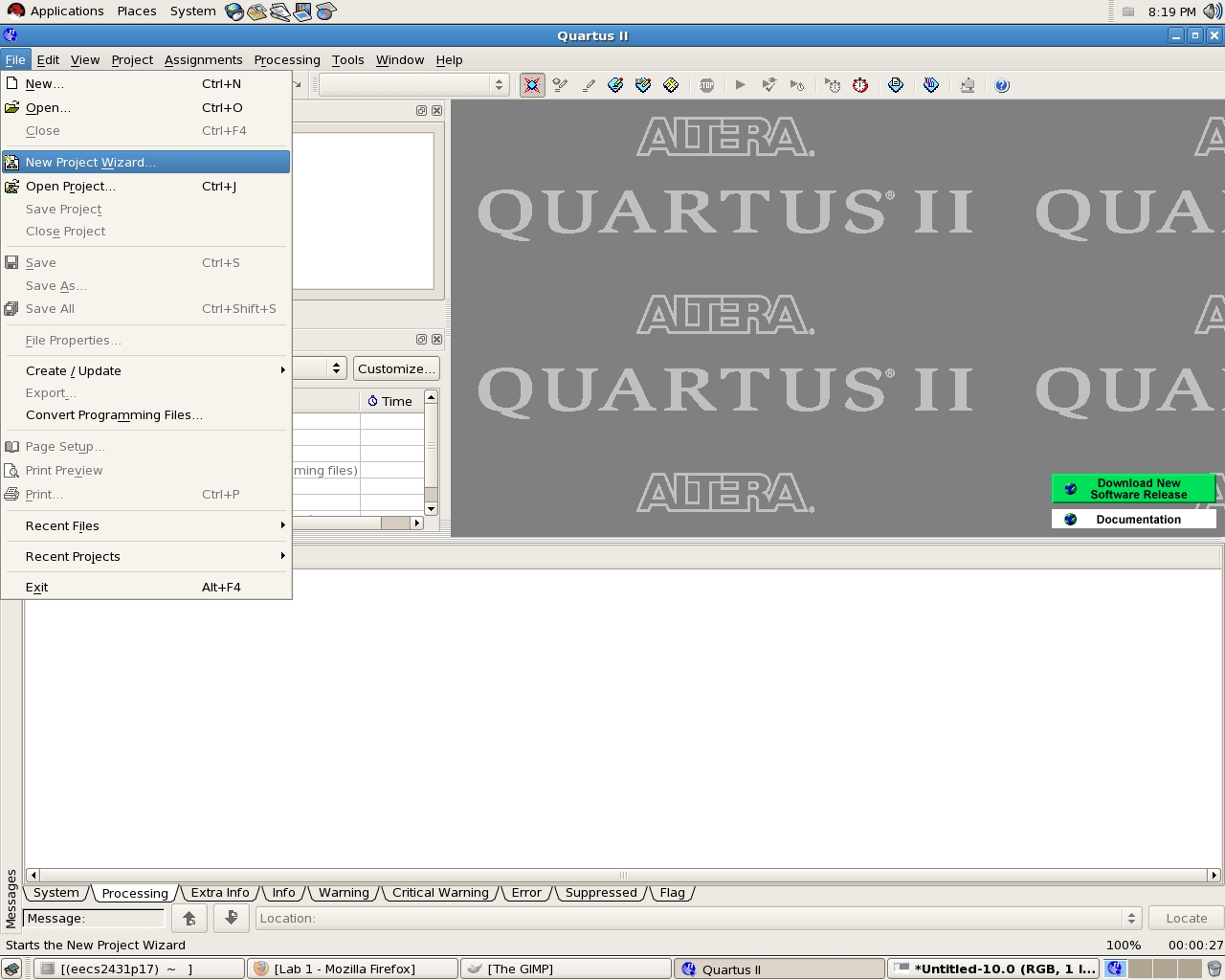Image resolution: width=1225 pixels, height=980 pixels.
Task: Click the Time column header in Tasks
Action: [x=391, y=401]
